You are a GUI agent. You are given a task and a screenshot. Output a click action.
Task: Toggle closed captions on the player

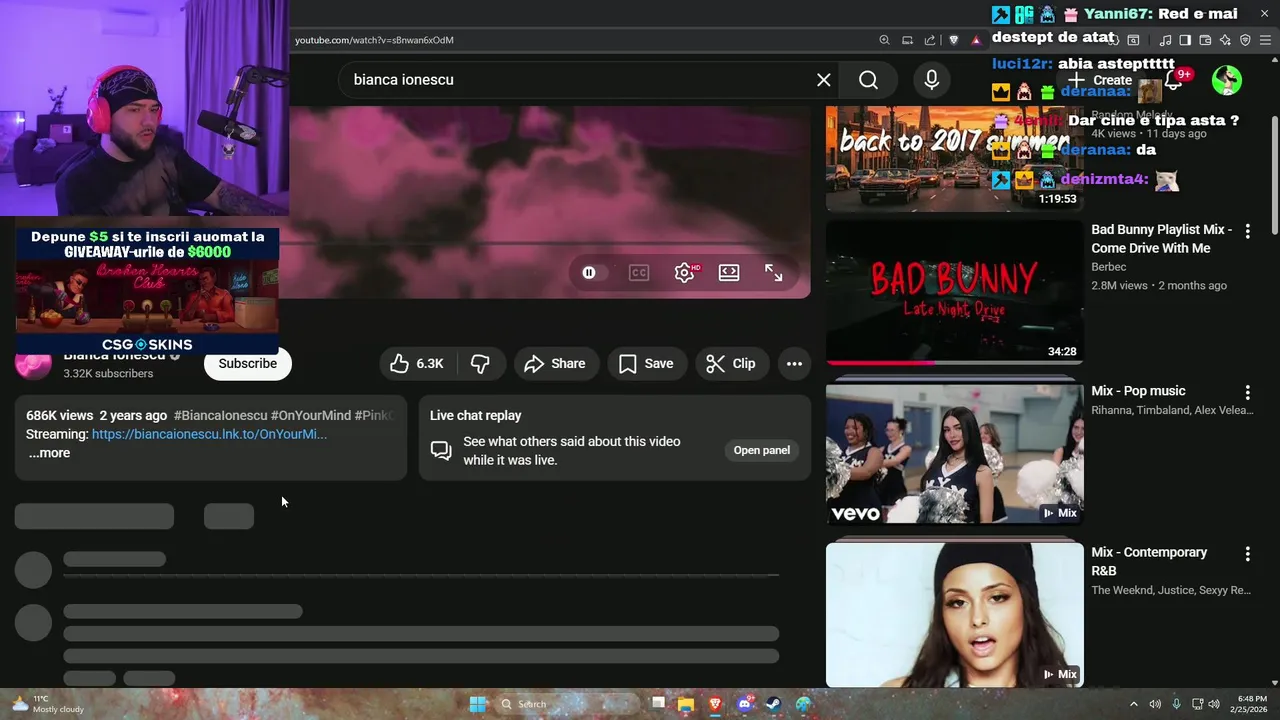click(639, 273)
